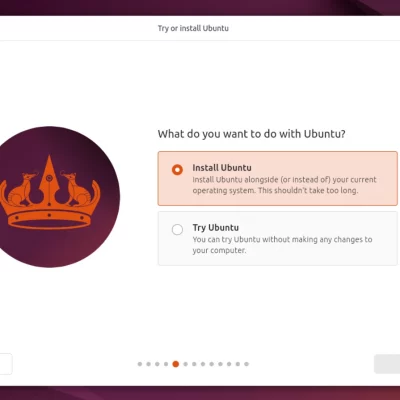The height and width of the screenshot is (400, 400).
Task: Click the "Try or install Ubuntu" window title
Action: point(193,28)
